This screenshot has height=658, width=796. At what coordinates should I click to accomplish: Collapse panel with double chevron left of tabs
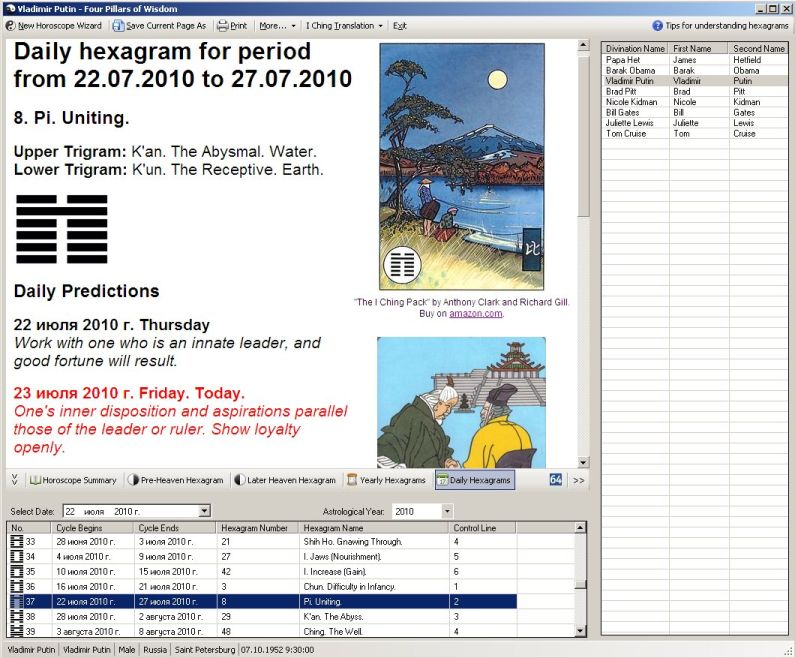tap(14, 479)
